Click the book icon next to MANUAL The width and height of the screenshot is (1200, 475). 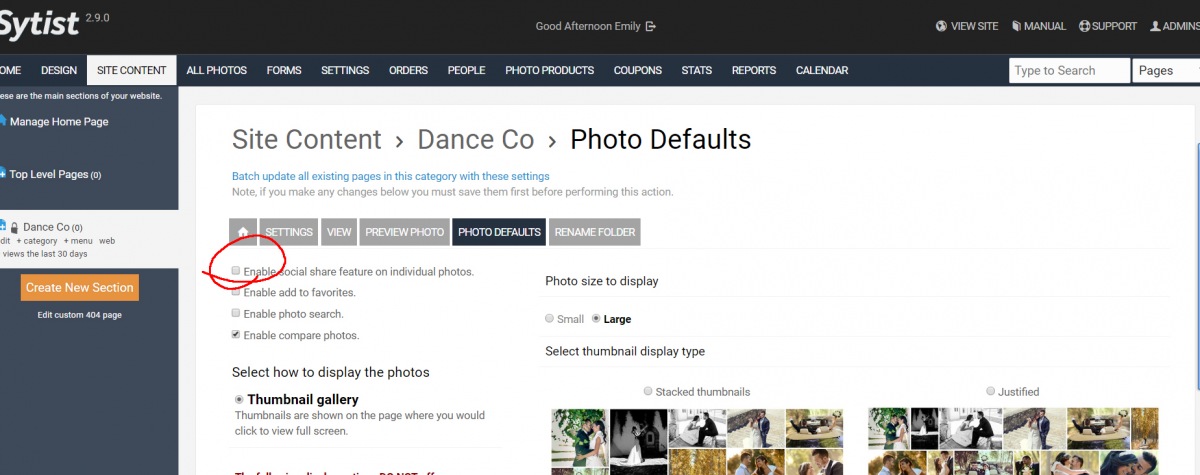(x=1016, y=26)
